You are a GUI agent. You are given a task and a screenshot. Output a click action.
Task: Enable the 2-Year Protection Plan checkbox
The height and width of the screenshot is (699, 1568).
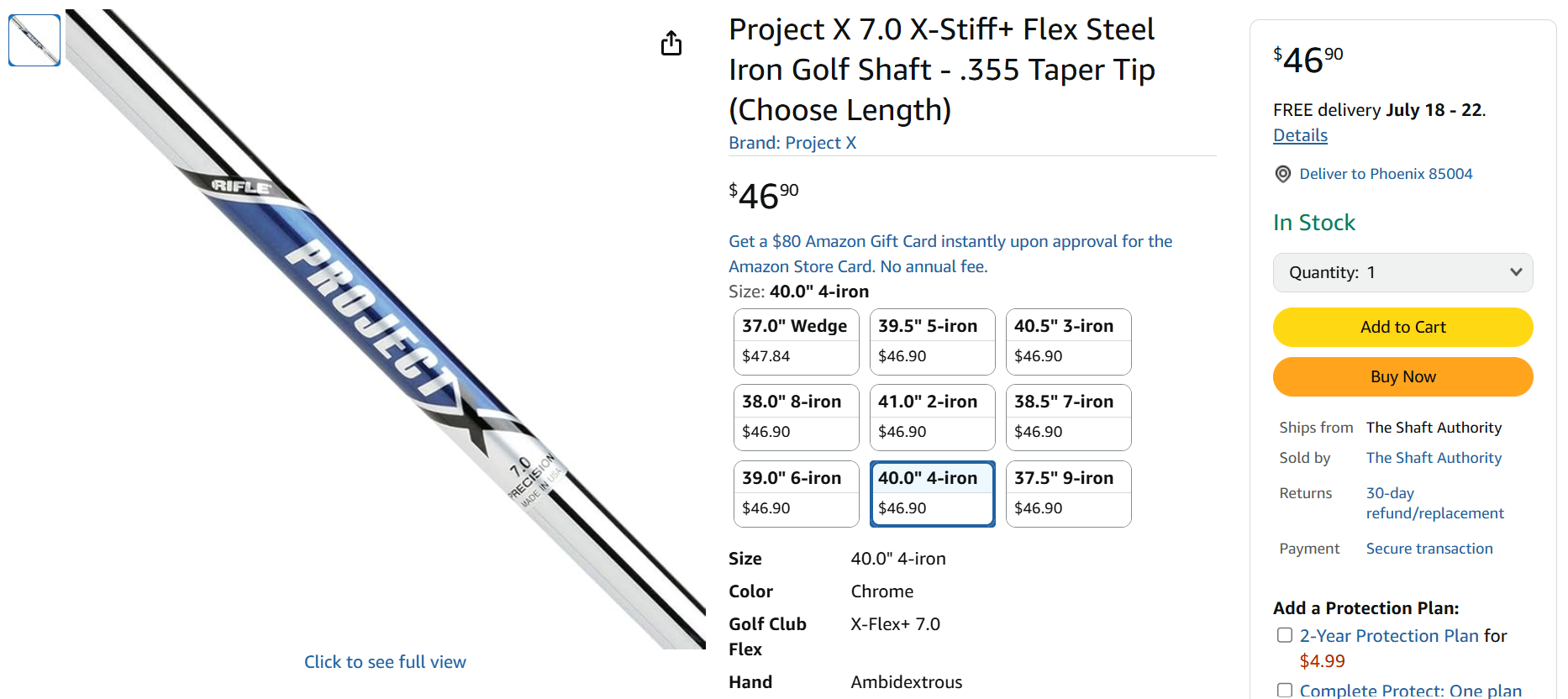1284,635
